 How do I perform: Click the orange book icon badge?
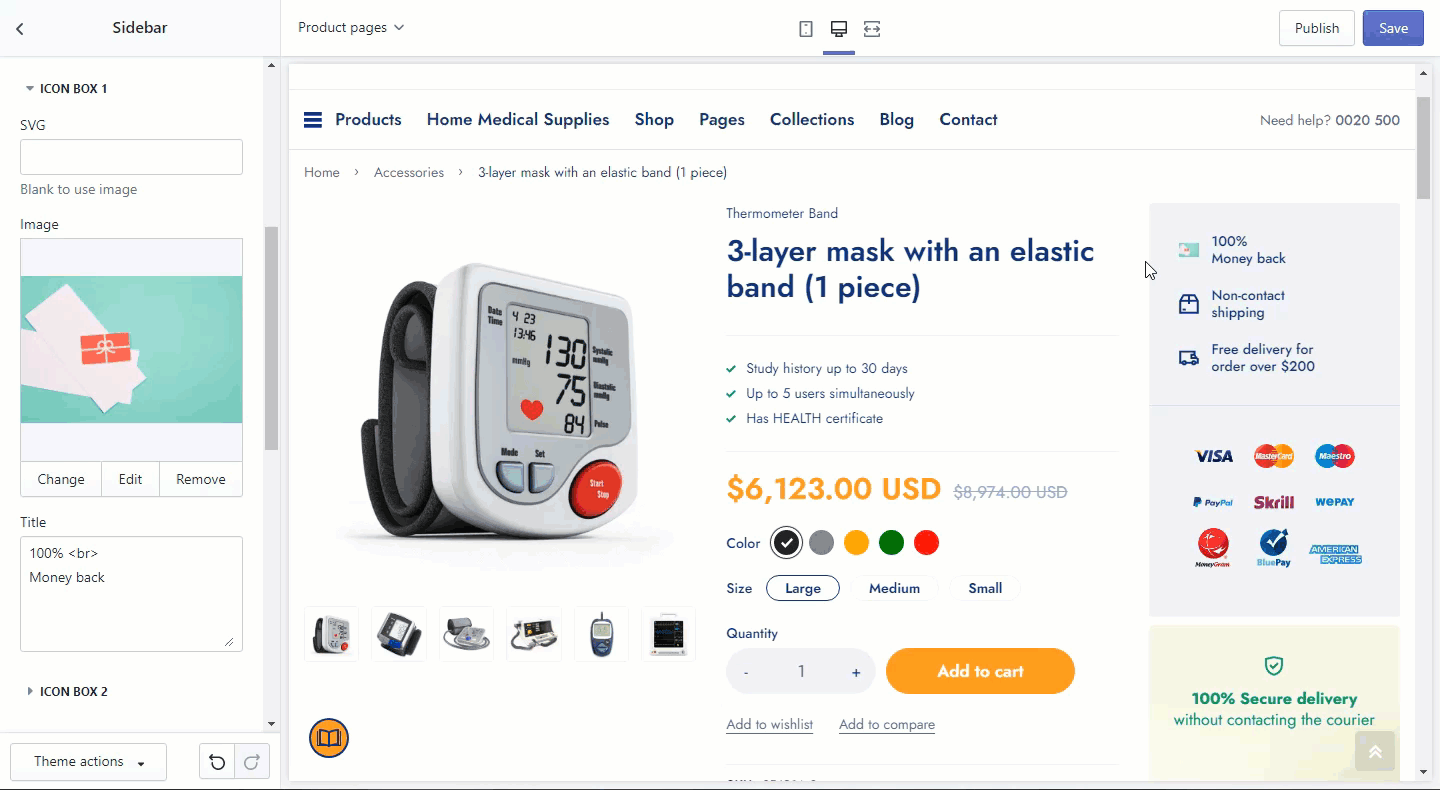pyautogui.click(x=329, y=738)
